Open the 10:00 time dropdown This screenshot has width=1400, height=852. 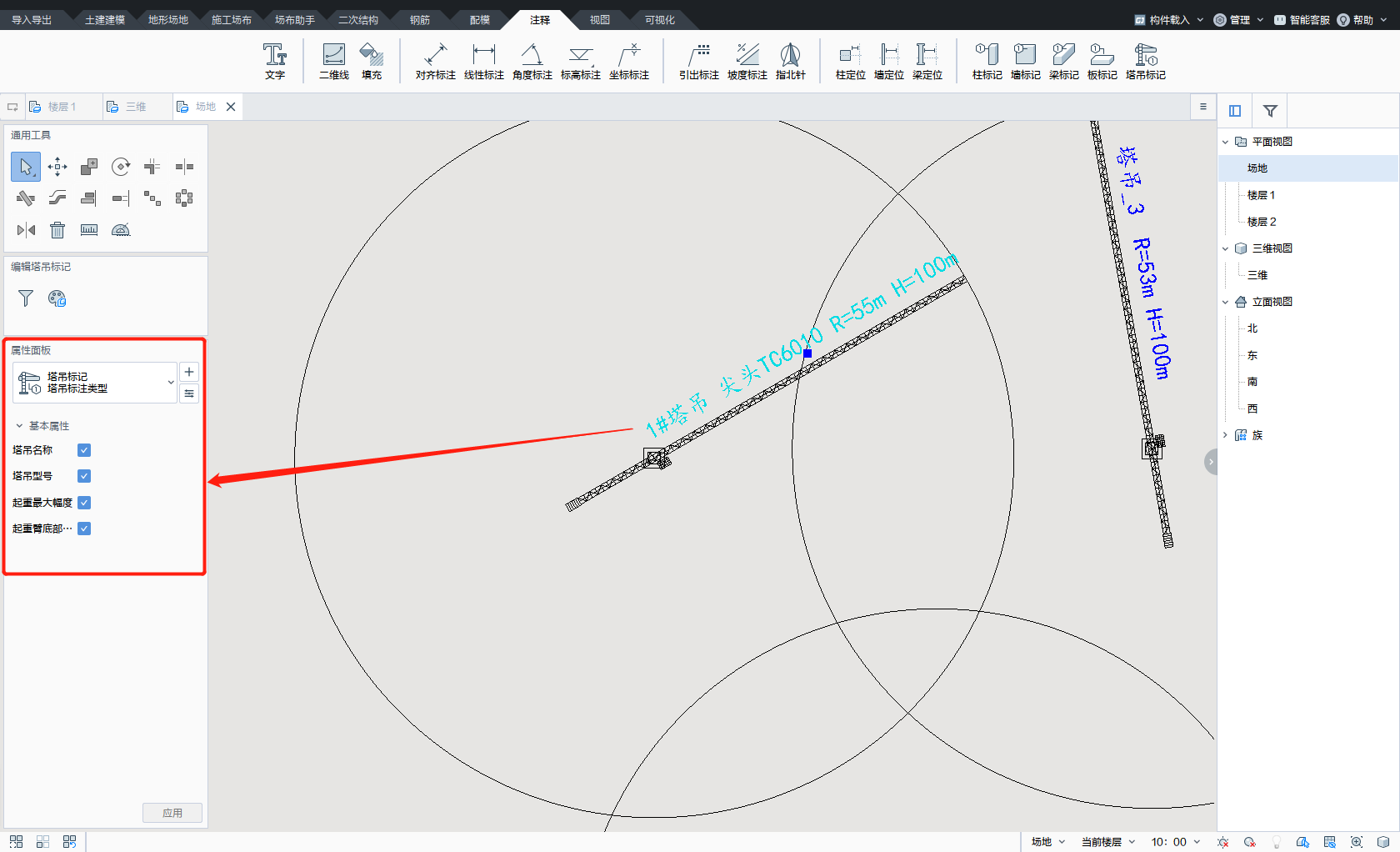[x=1176, y=842]
